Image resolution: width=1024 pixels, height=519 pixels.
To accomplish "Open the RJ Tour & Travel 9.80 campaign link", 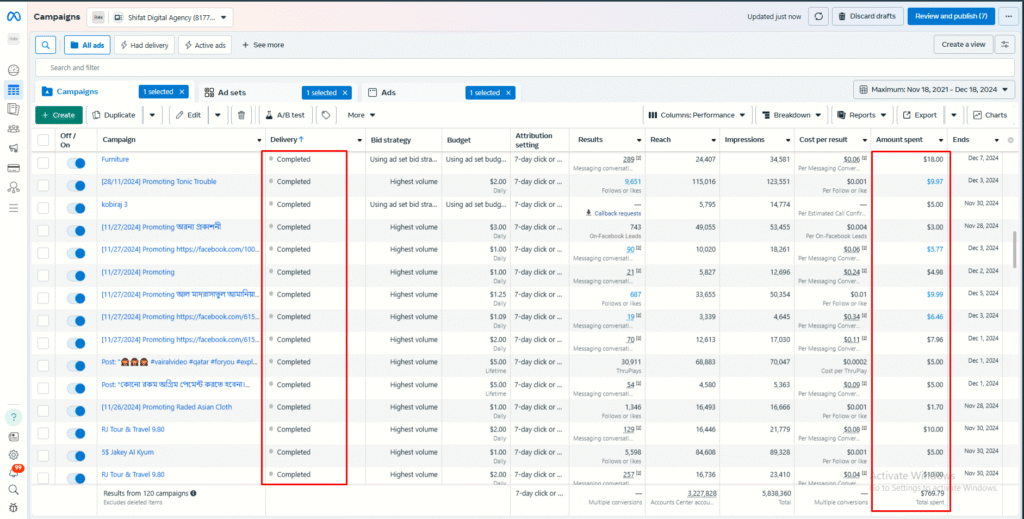I will pos(132,430).
